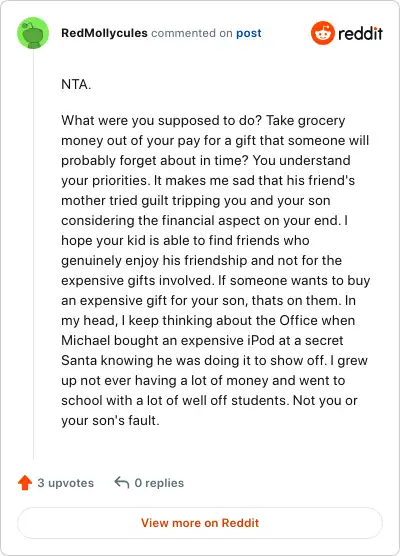Click the 'commented on' header text

click(191, 33)
